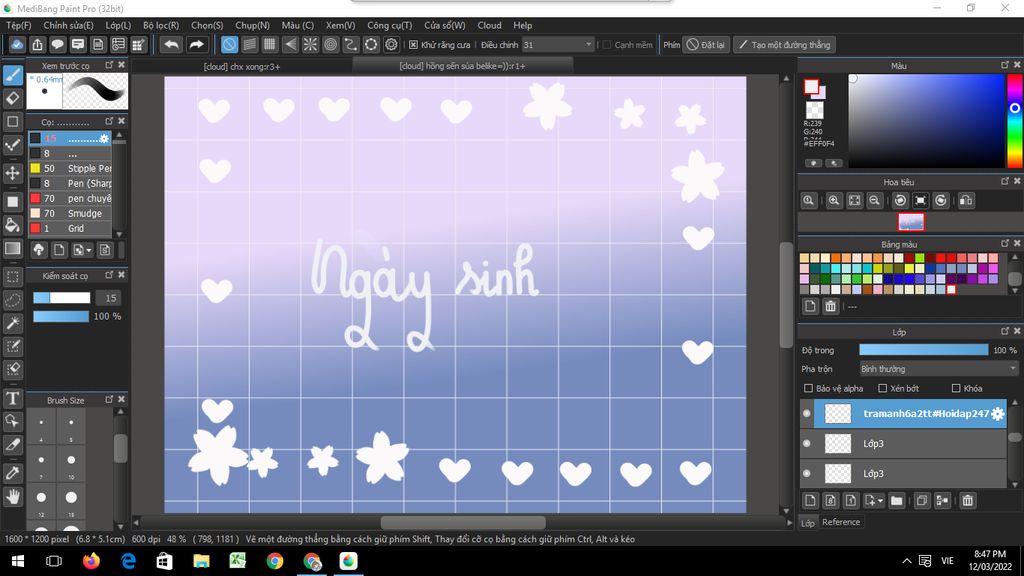Expand the add-layer dropdown arrow
This screenshot has height=576, width=1024.
click(880, 501)
